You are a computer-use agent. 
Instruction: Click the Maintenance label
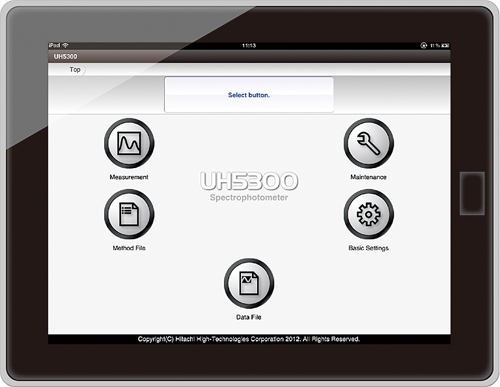(368, 177)
